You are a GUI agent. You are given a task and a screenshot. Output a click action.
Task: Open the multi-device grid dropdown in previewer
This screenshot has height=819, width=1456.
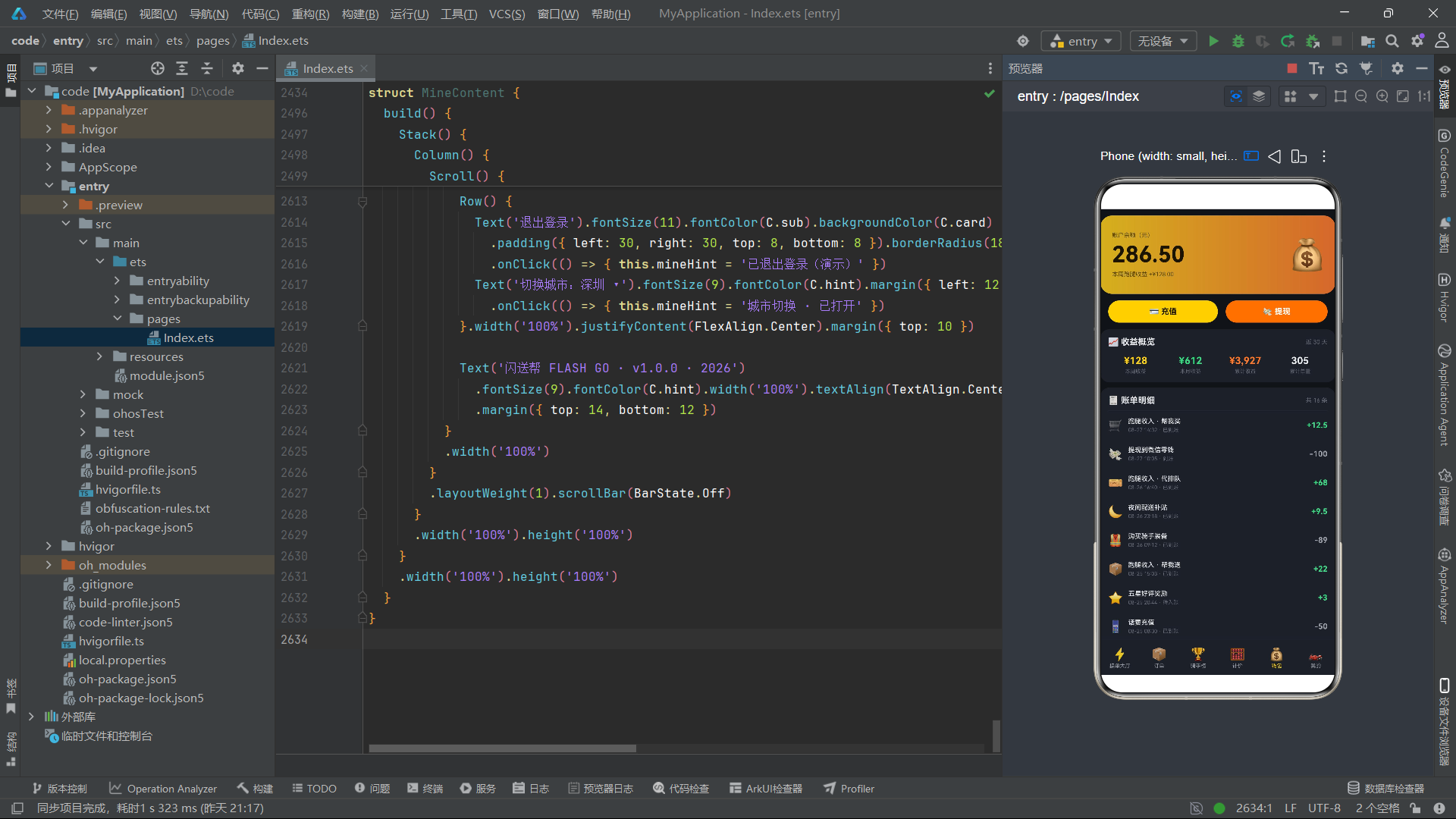[1301, 96]
